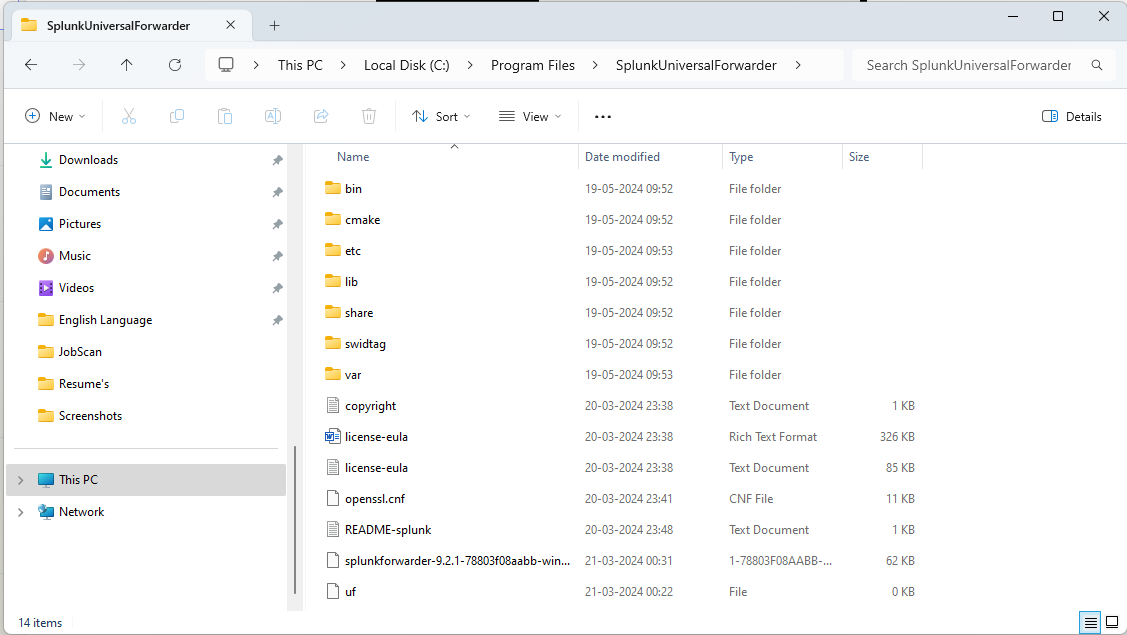Viewport: 1127px width, 635px height.
Task: Click the Cut scissors icon
Action: pyautogui.click(x=129, y=117)
